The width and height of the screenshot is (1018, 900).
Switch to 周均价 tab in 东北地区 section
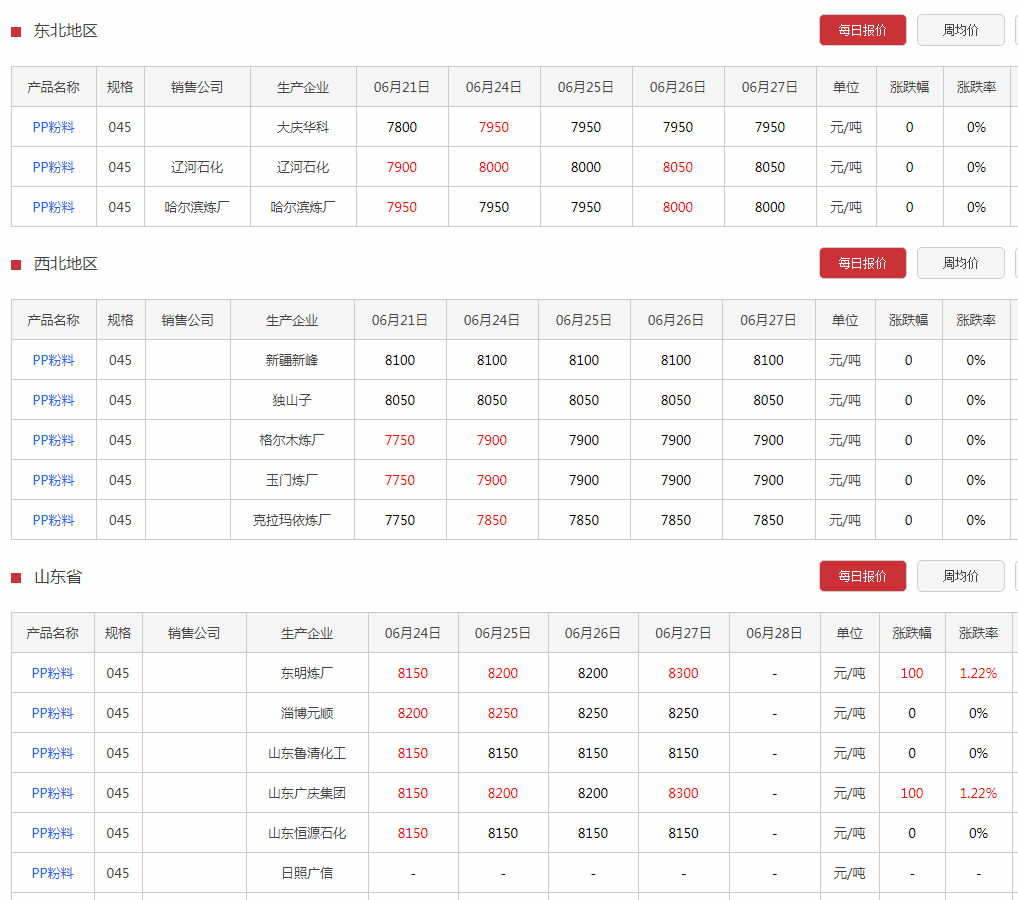(x=960, y=30)
